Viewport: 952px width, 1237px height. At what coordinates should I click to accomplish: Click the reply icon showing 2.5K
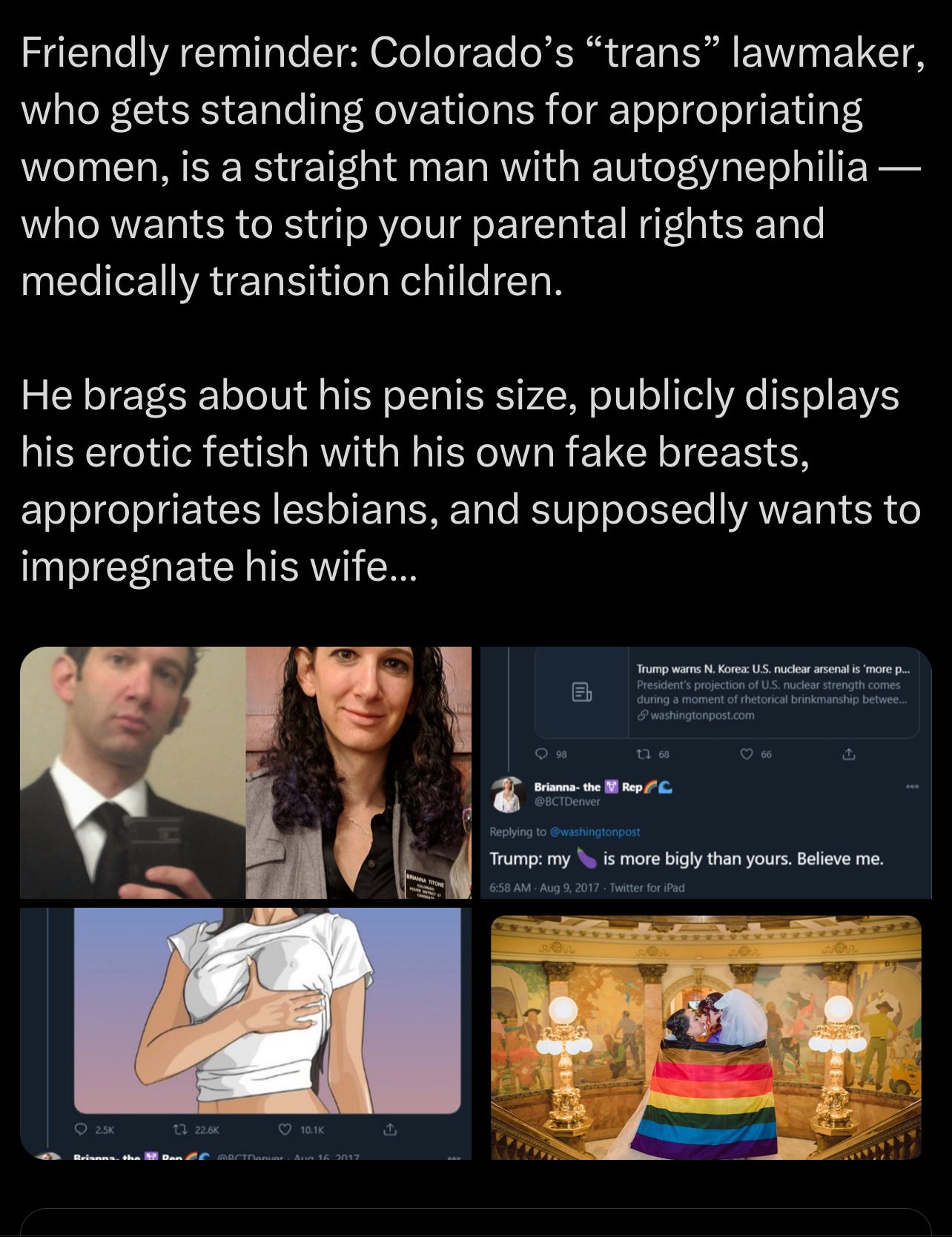point(80,1130)
